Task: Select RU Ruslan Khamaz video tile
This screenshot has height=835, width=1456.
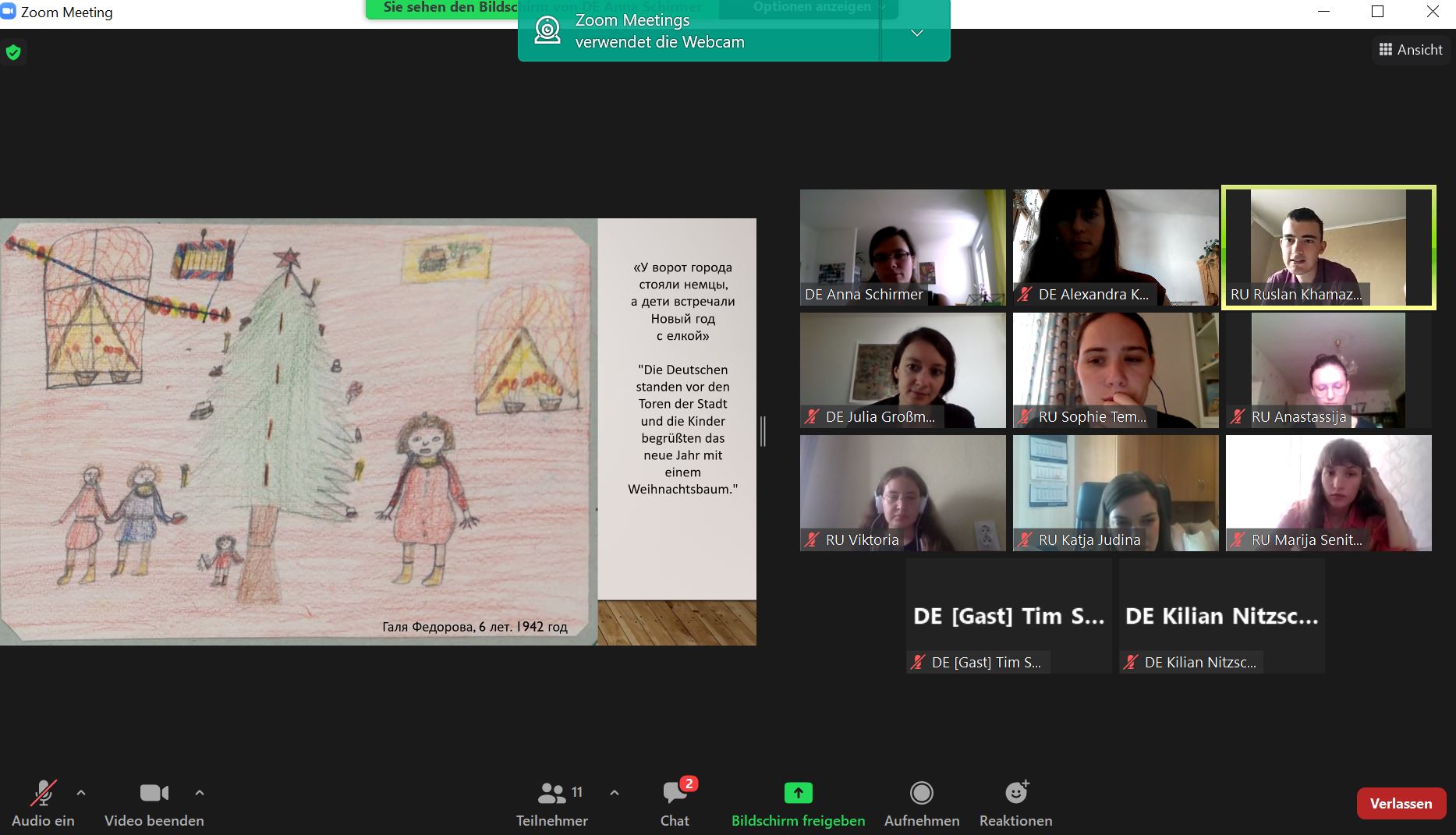Action: tap(1328, 247)
